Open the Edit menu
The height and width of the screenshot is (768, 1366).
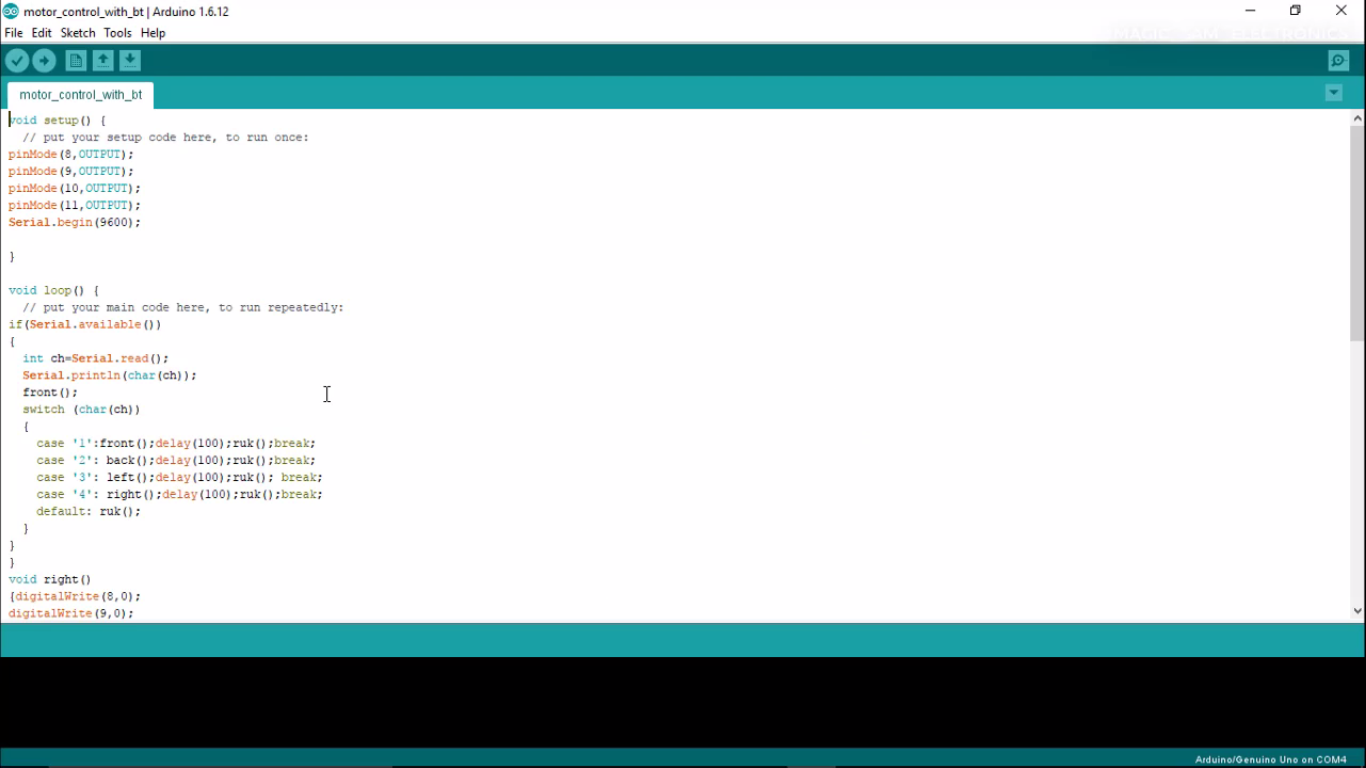point(41,33)
